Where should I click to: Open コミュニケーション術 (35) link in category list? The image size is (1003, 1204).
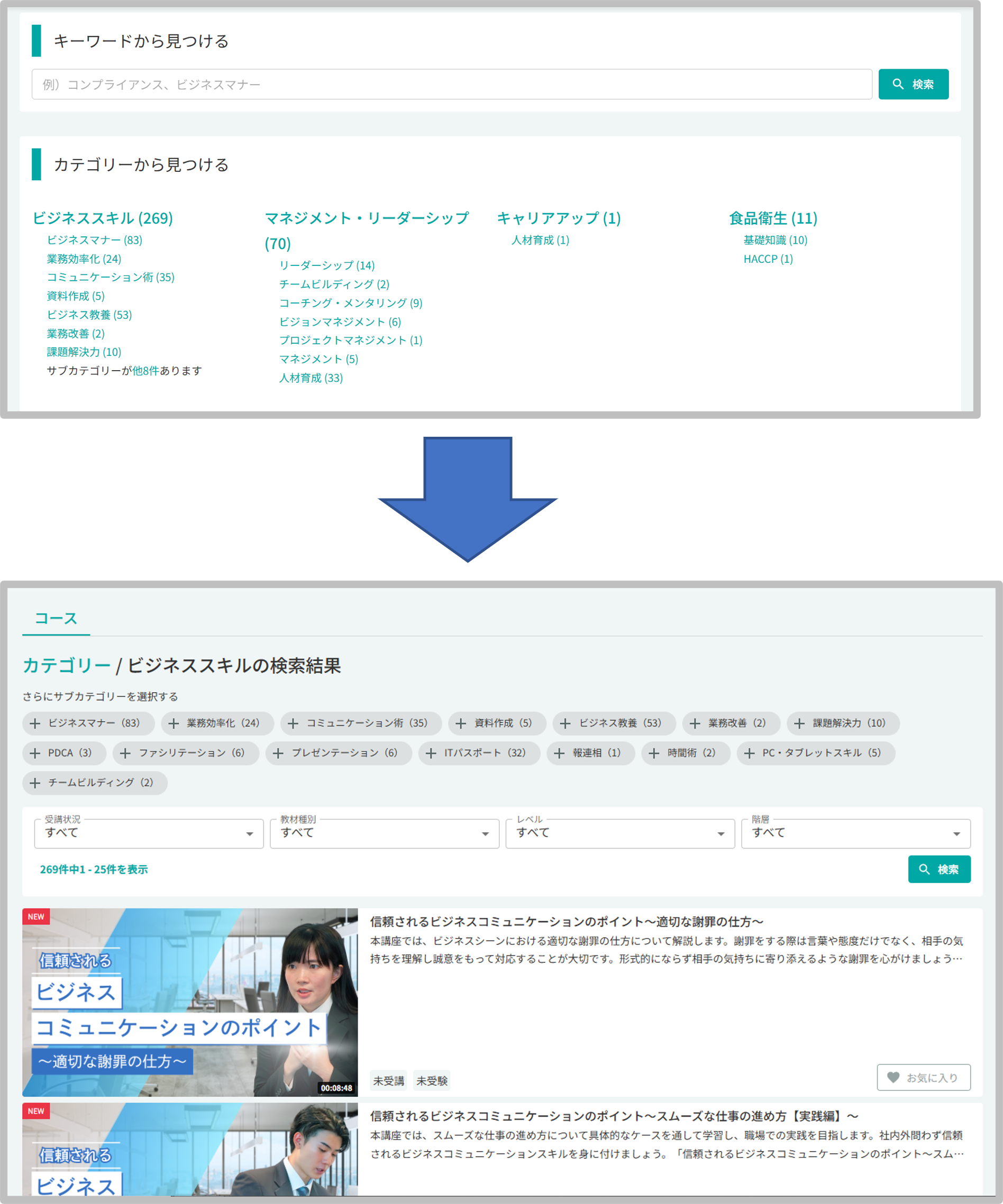(111, 278)
